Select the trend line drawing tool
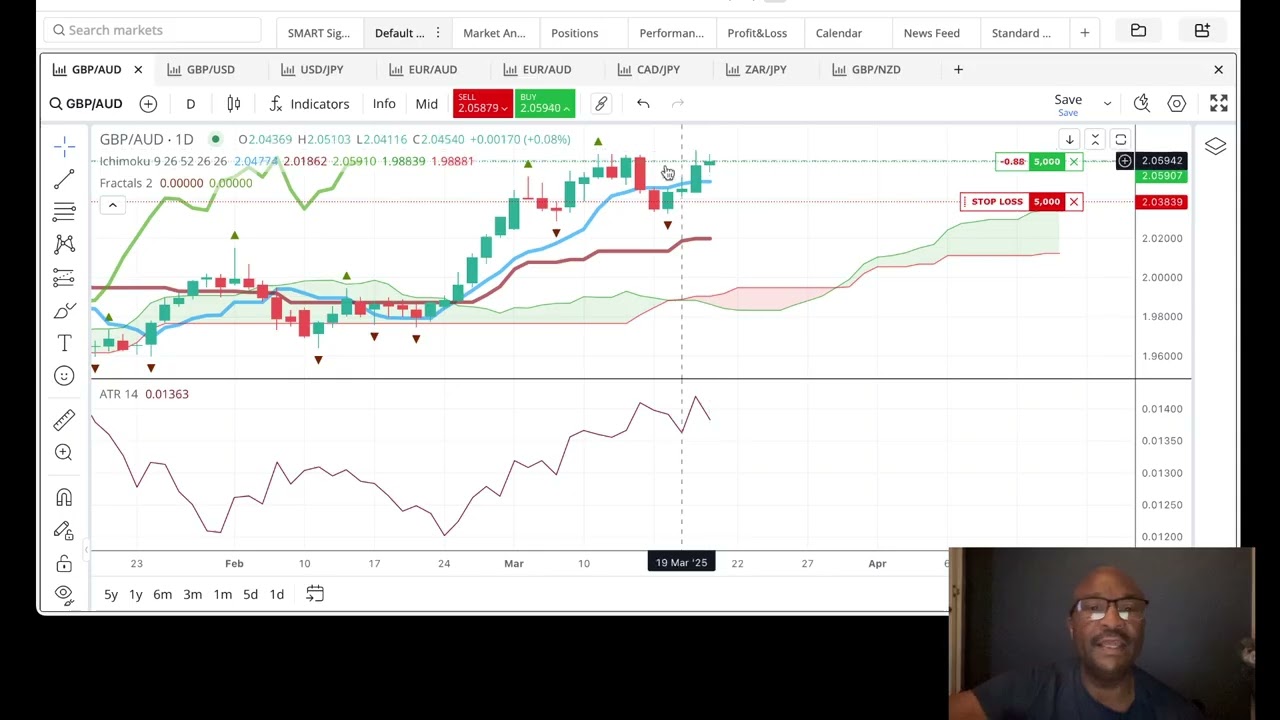Image resolution: width=1280 pixels, height=720 pixels. (x=64, y=179)
